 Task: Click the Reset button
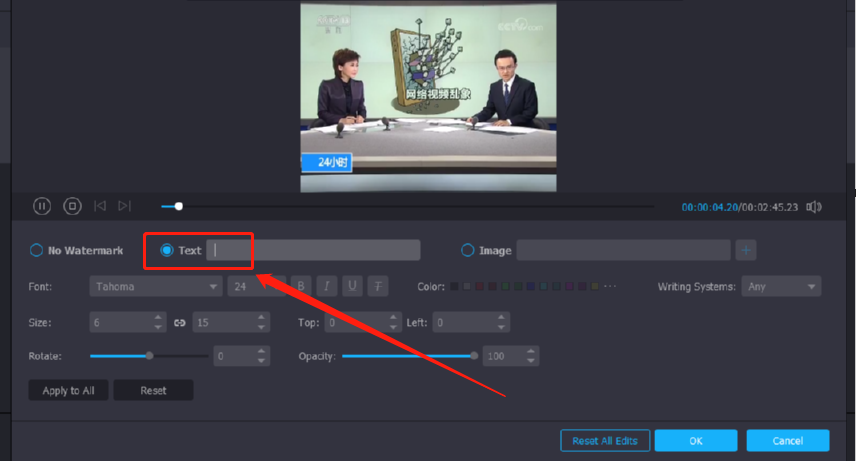point(153,390)
